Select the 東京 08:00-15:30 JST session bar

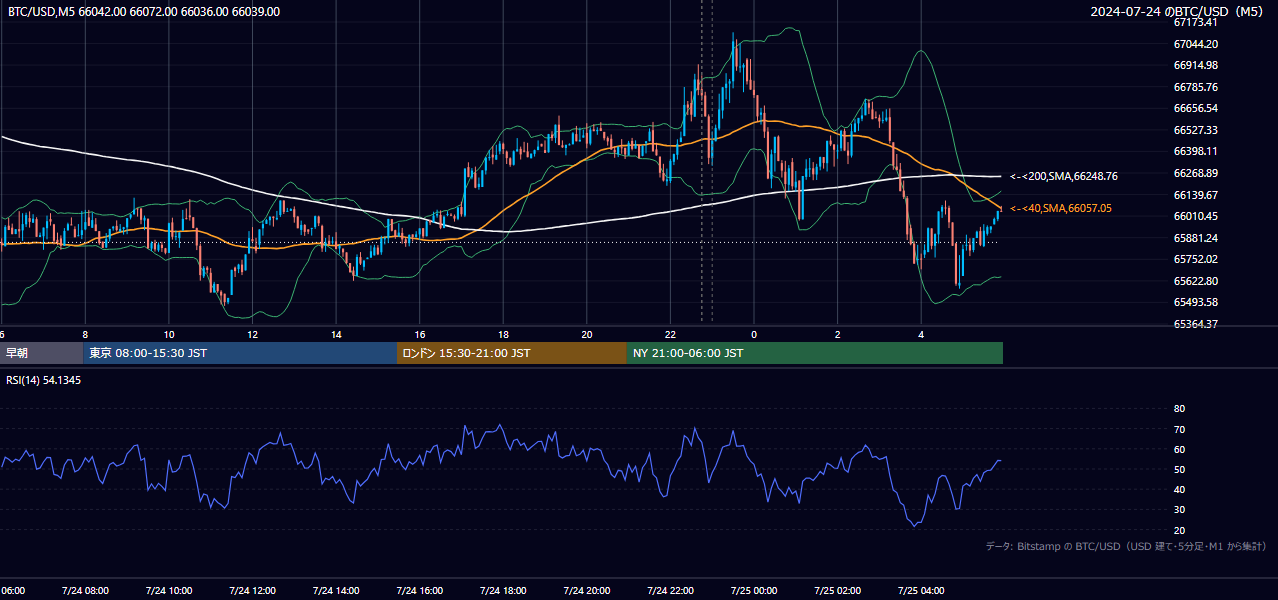240,353
